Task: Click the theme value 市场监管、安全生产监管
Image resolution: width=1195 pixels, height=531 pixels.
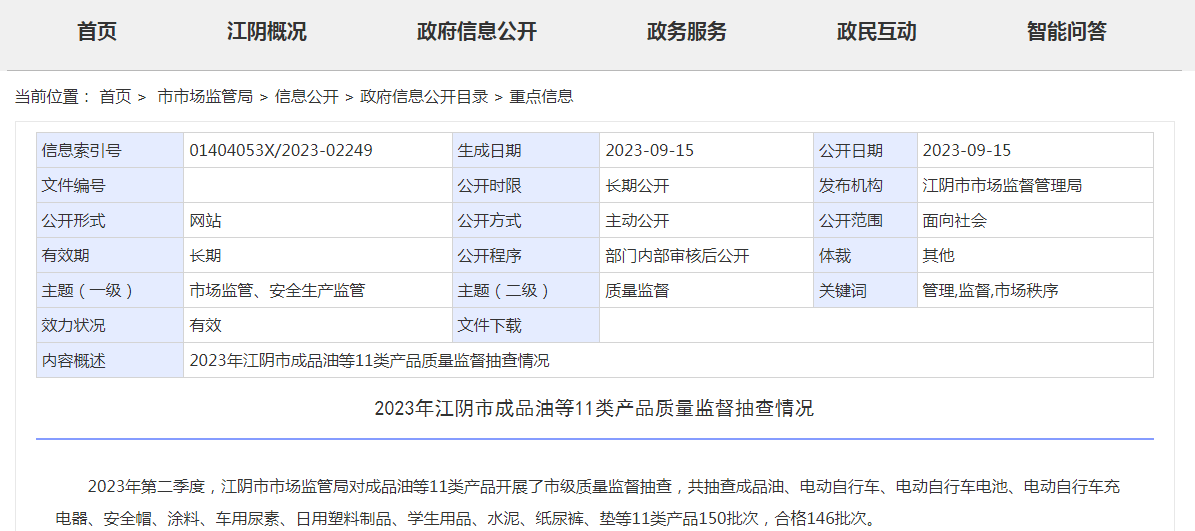Action: point(277,291)
